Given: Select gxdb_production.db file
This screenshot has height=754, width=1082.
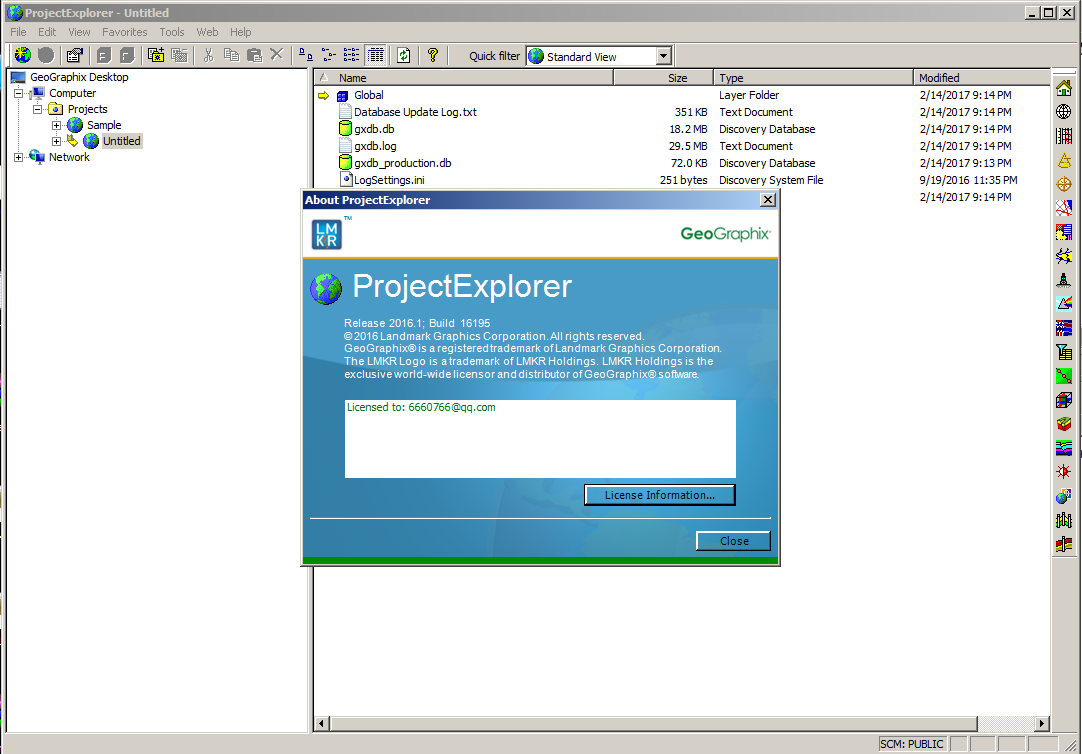Looking at the screenshot, I should coord(402,163).
